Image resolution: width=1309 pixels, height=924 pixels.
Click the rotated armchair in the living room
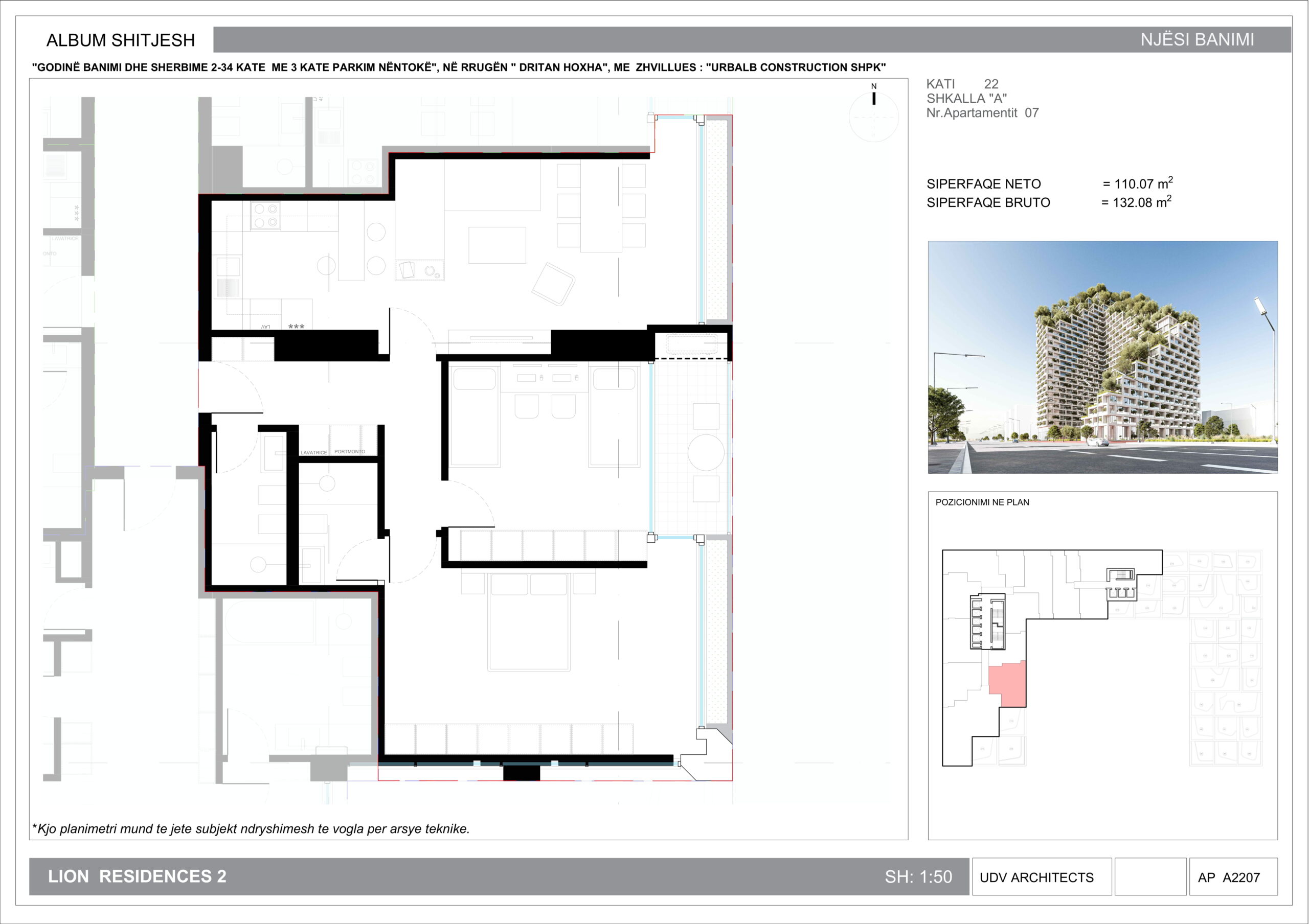pyautogui.click(x=552, y=284)
